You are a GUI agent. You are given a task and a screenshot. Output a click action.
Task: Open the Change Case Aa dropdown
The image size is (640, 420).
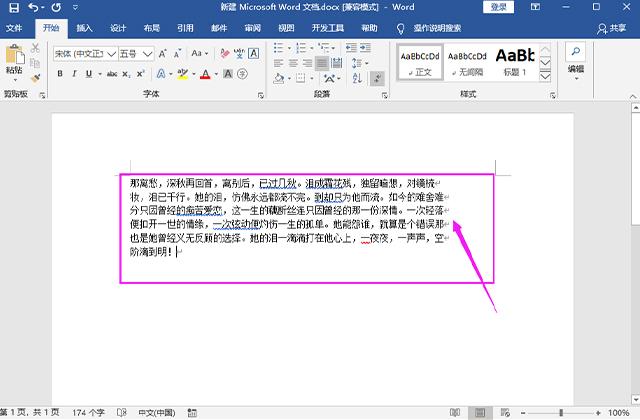point(200,53)
